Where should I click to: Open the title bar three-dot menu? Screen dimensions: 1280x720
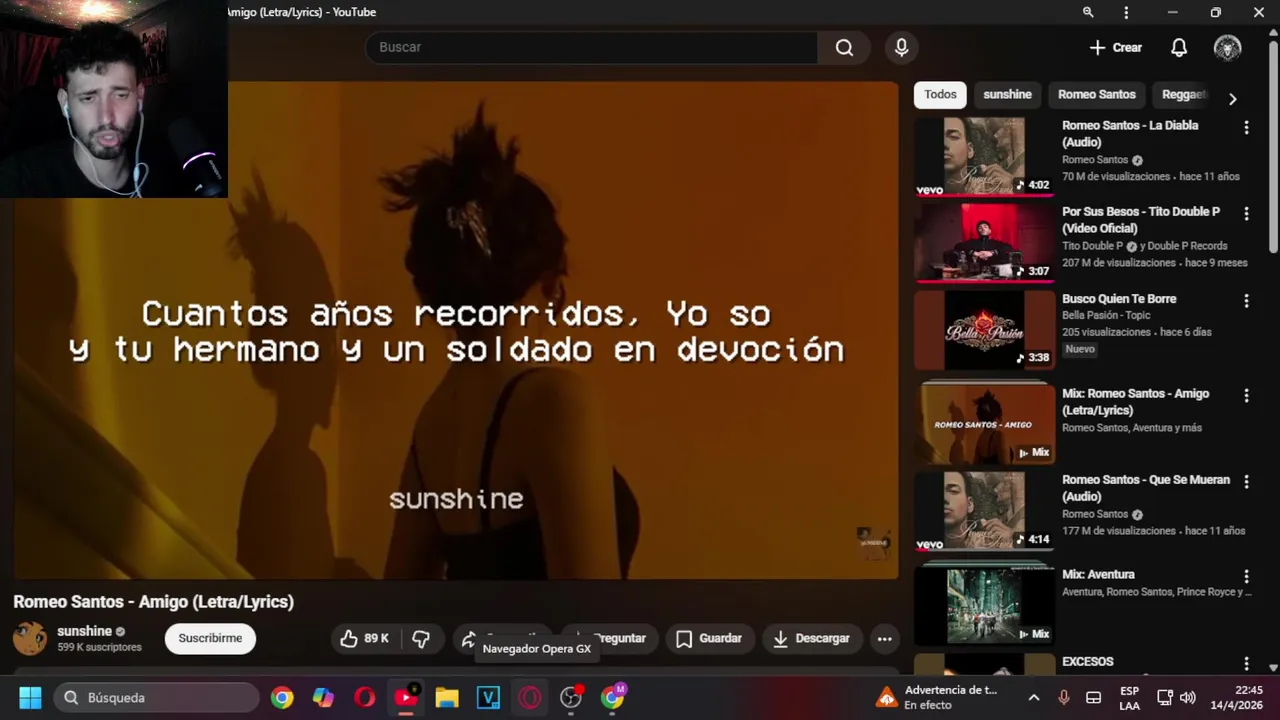1126,12
